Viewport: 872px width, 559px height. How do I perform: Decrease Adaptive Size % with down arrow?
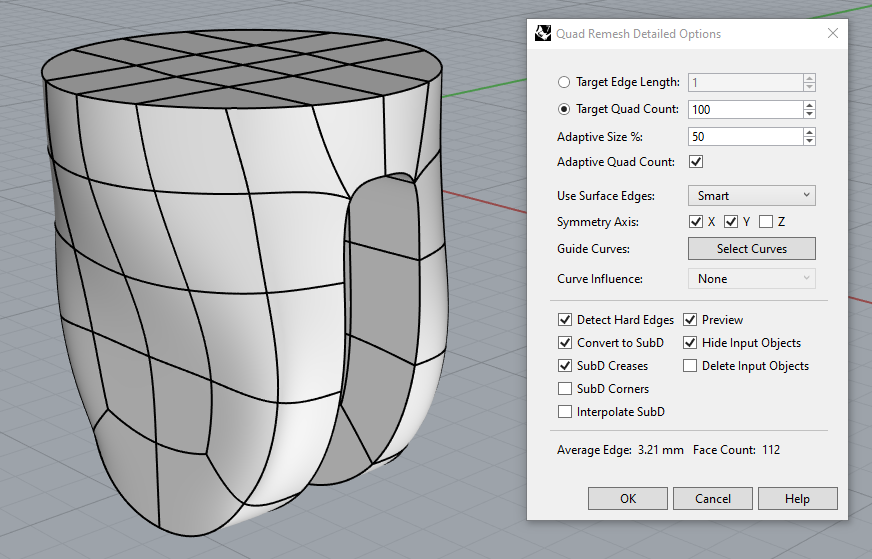click(809, 141)
